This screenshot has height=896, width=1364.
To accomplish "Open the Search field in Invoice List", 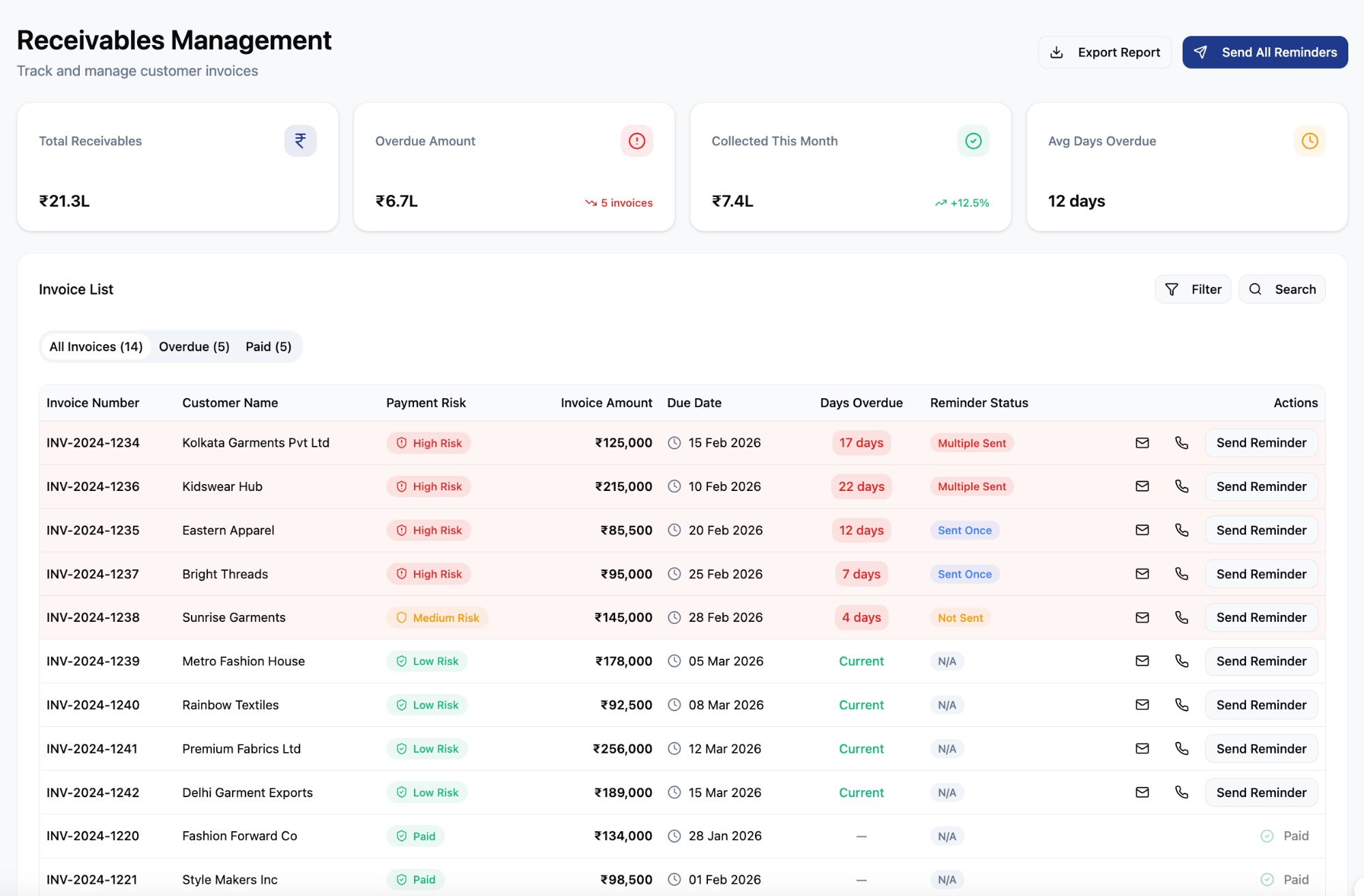I will pos(1282,289).
